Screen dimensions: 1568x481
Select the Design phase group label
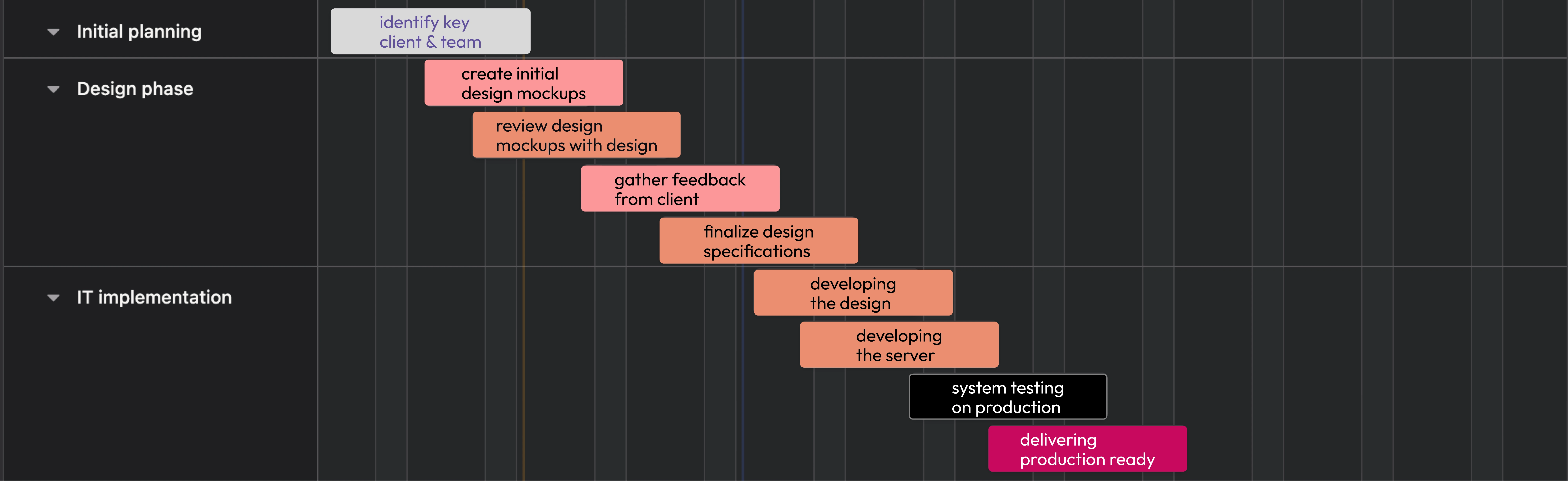[x=134, y=89]
